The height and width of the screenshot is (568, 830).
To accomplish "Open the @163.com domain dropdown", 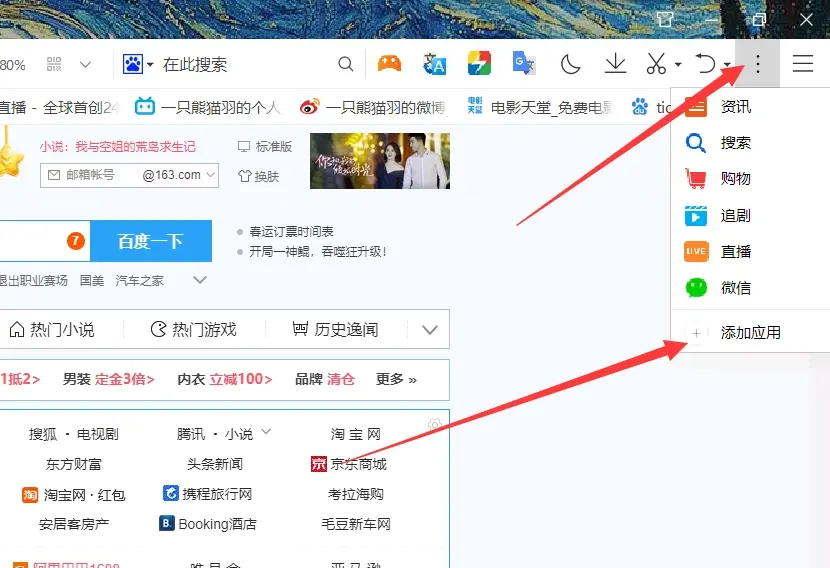I will (179, 175).
